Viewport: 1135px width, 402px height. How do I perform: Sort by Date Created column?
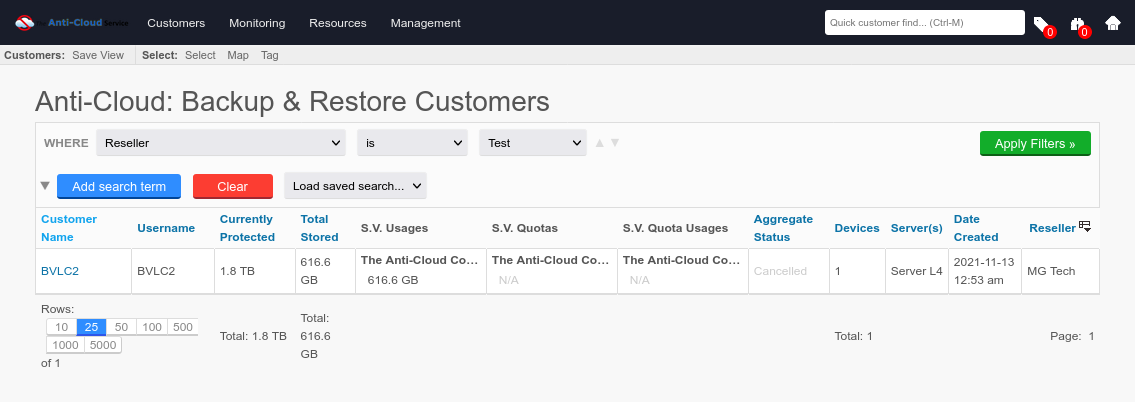[x=976, y=227]
